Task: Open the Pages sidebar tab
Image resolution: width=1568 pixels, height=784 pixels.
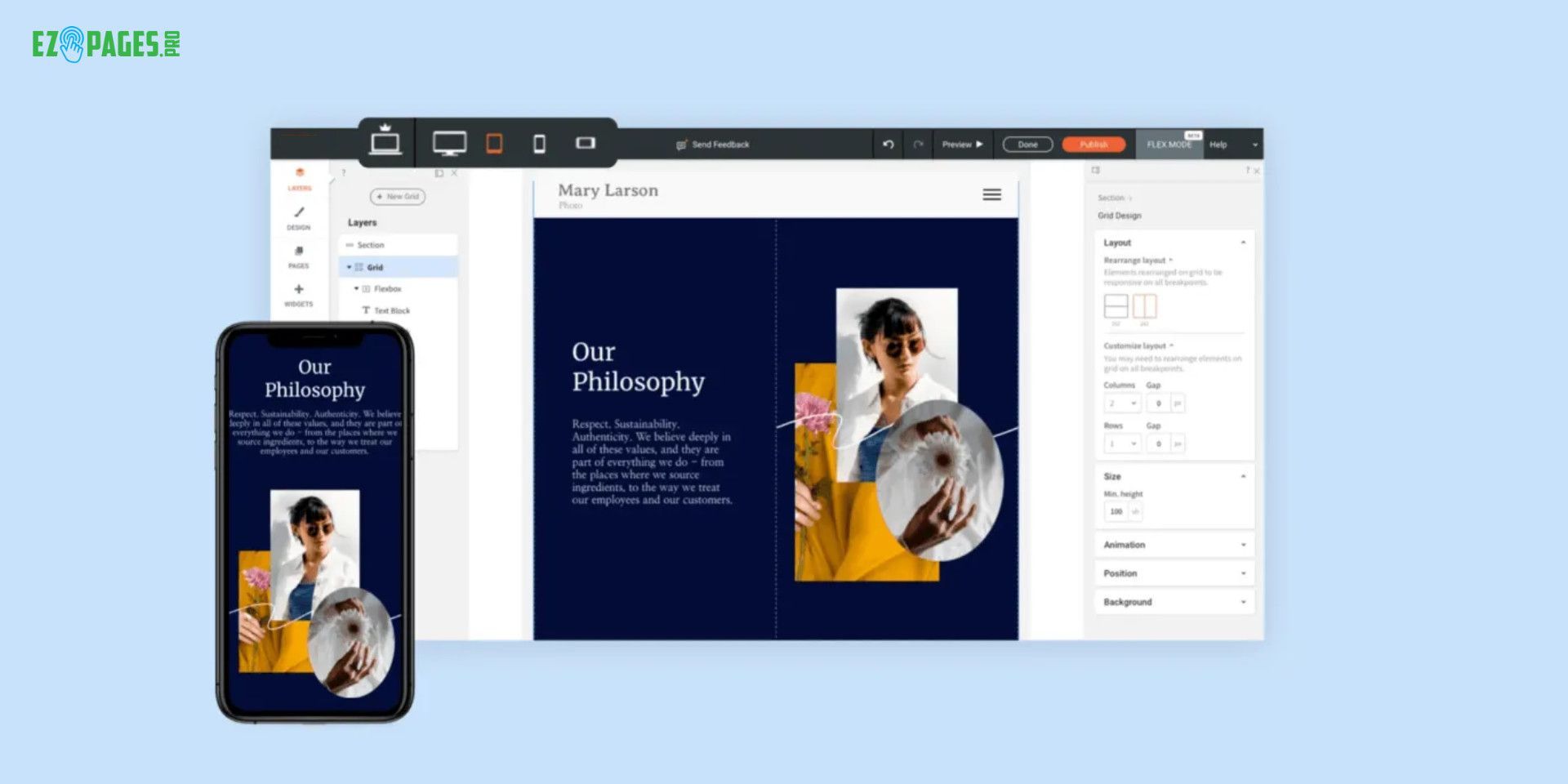Action: 298,256
